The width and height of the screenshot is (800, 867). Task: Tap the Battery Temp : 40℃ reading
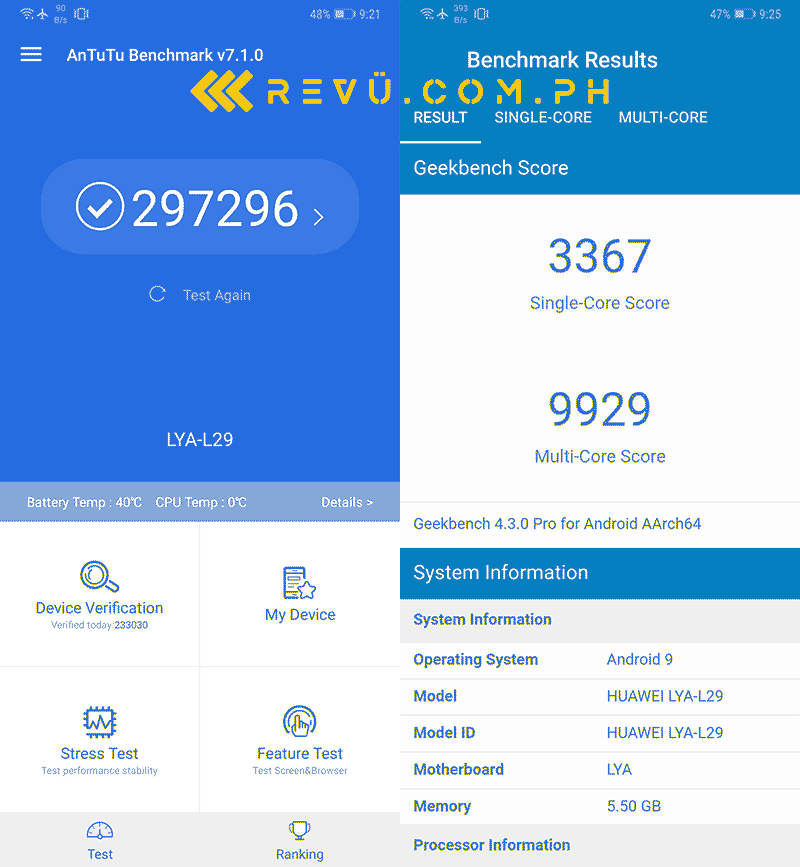coord(84,502)
